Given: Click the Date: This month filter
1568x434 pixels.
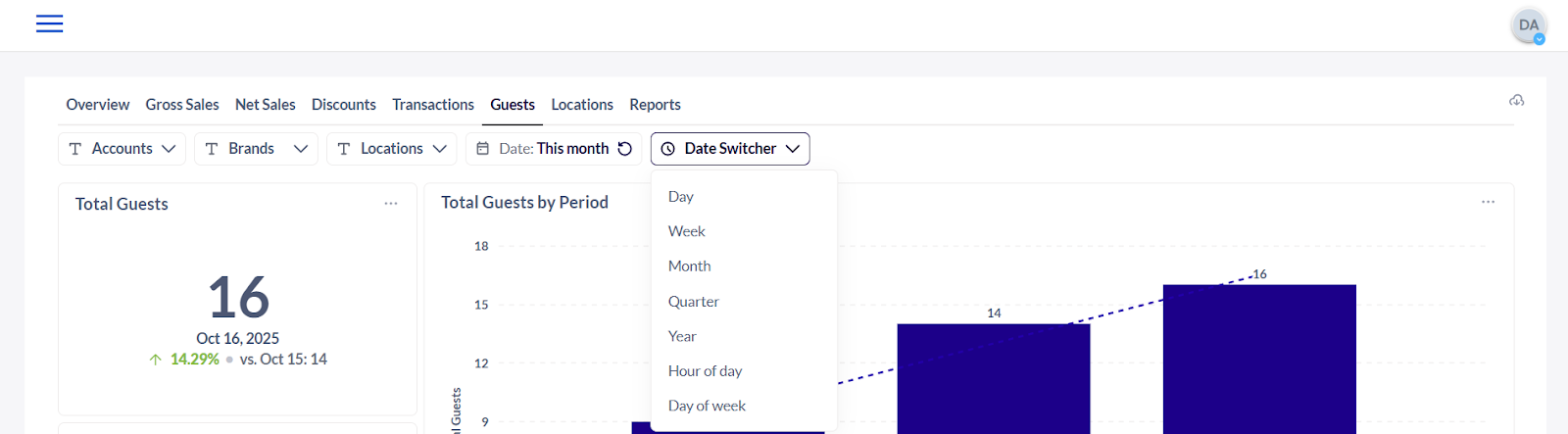Looking at the screenshot, I should 554,149.
